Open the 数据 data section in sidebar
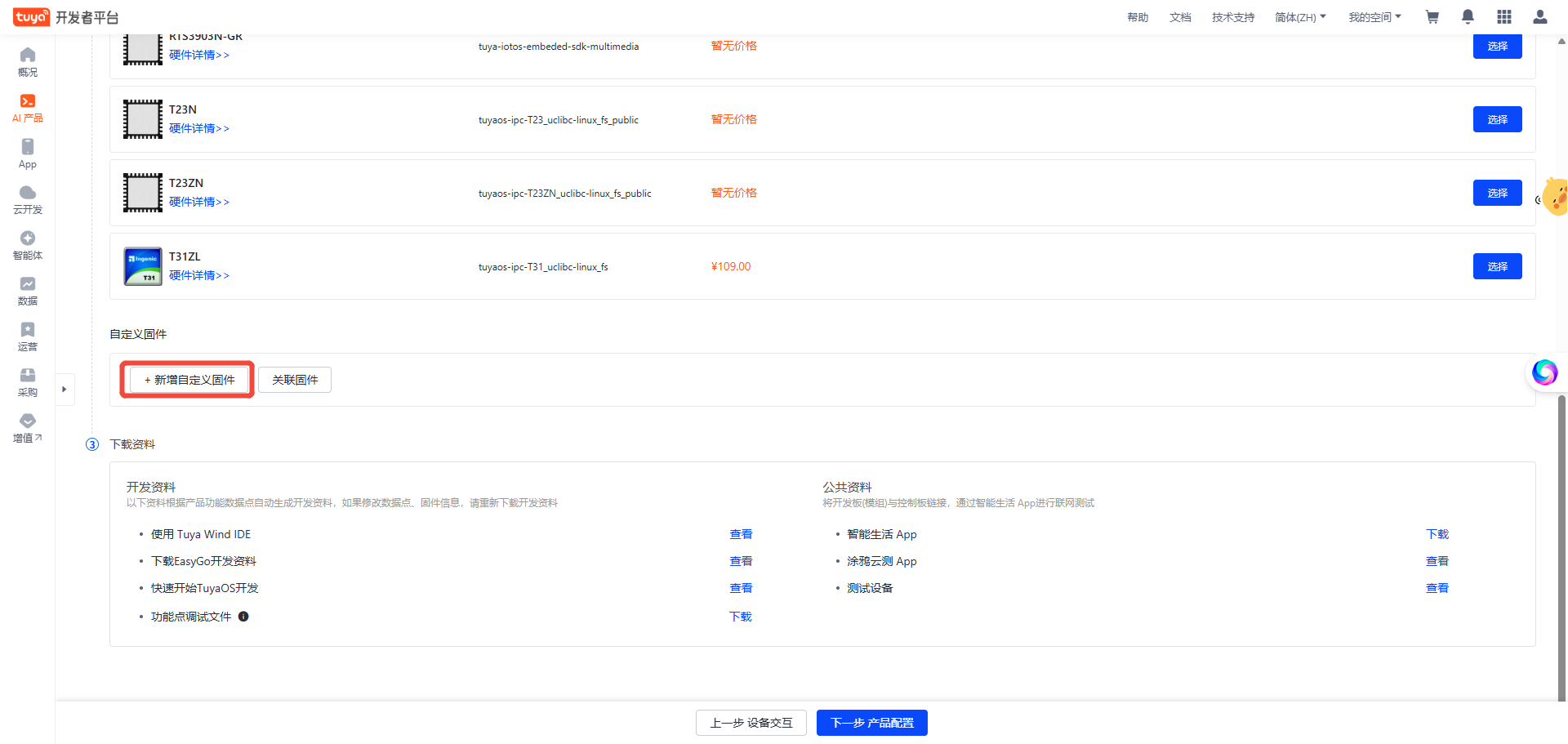 28,291
